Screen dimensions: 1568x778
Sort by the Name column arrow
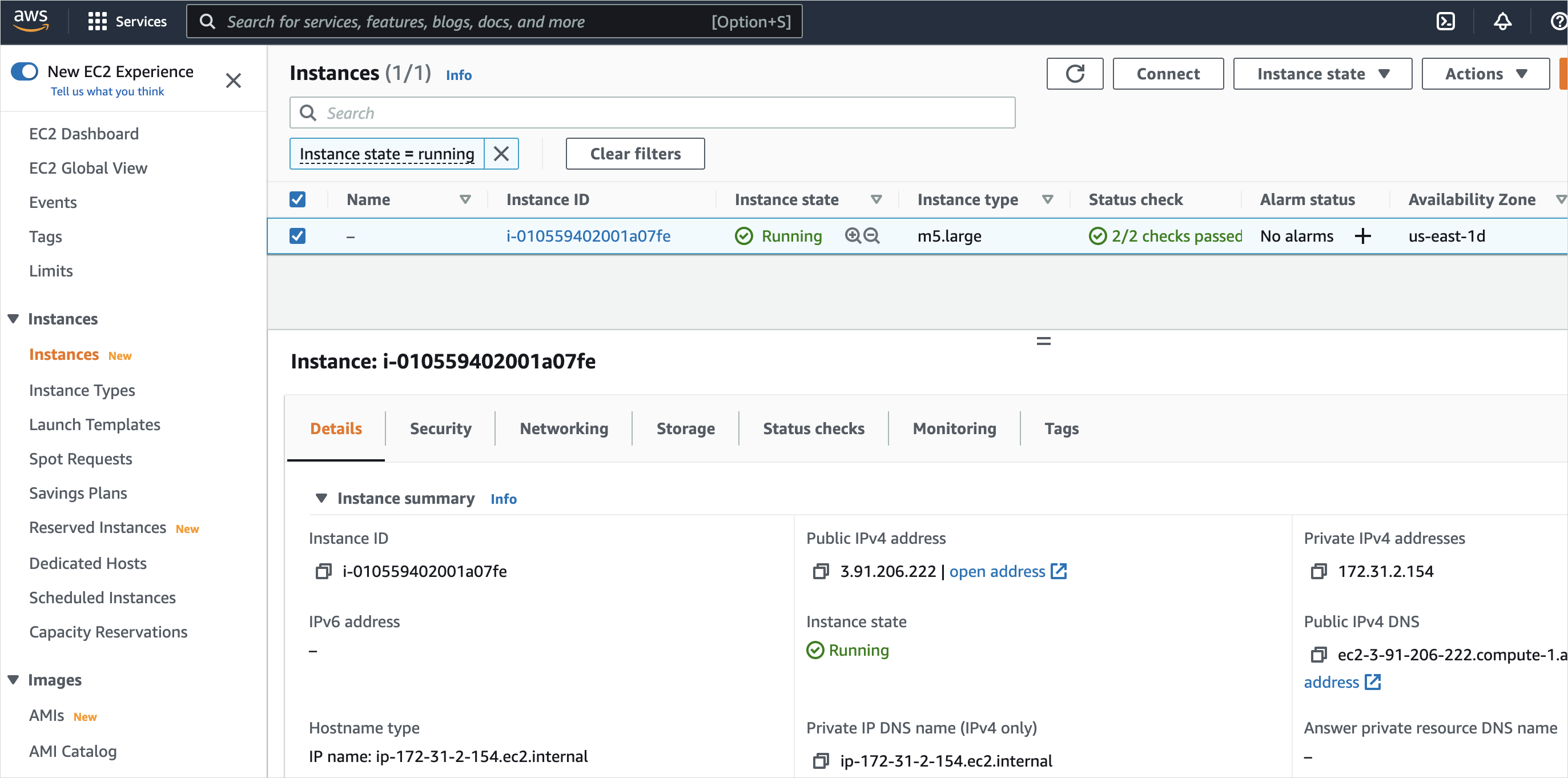coord(465,199)
